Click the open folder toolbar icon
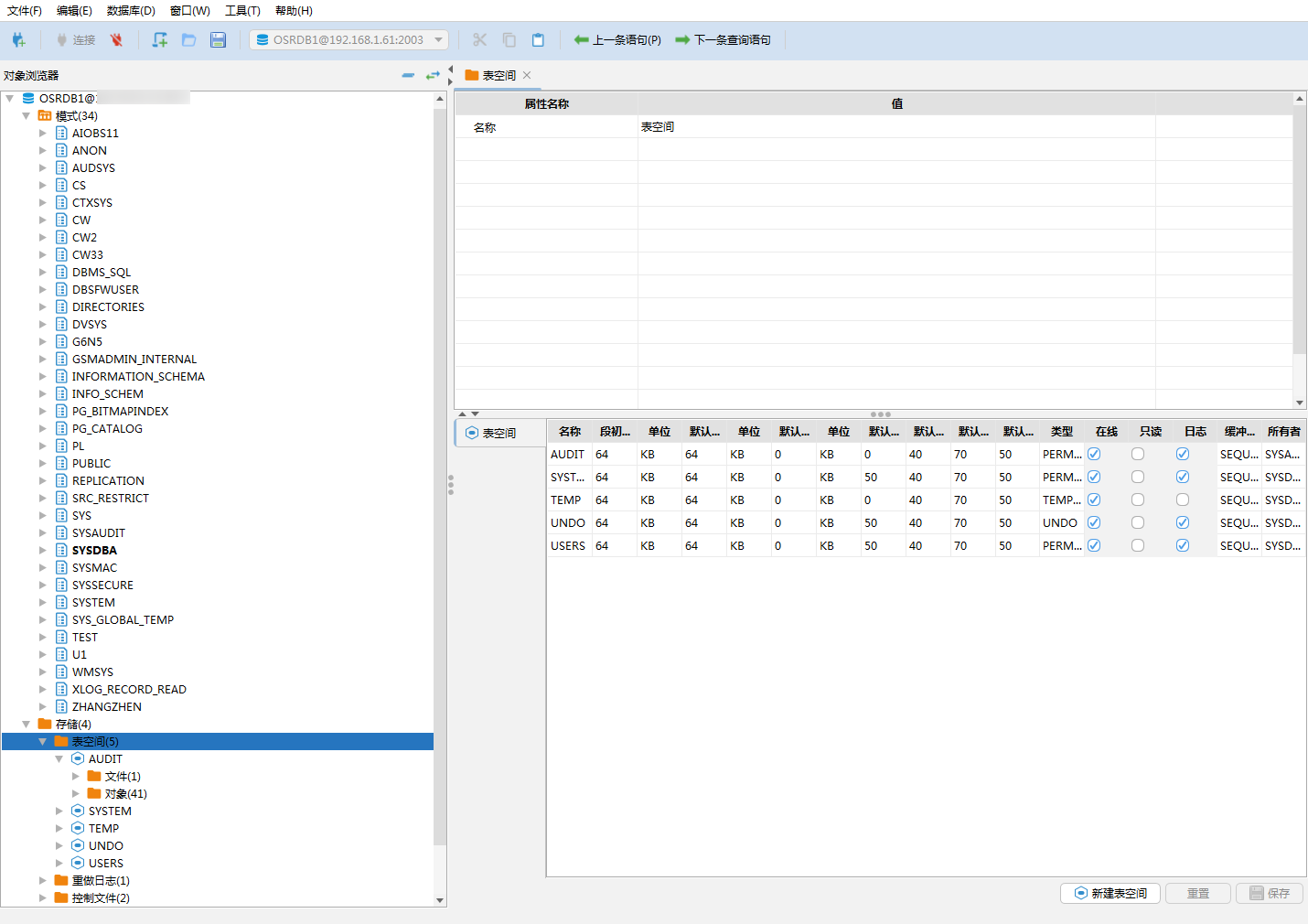Image resolution: width=1308 pixels, height=924 pixels. click(x=189, y=40)
